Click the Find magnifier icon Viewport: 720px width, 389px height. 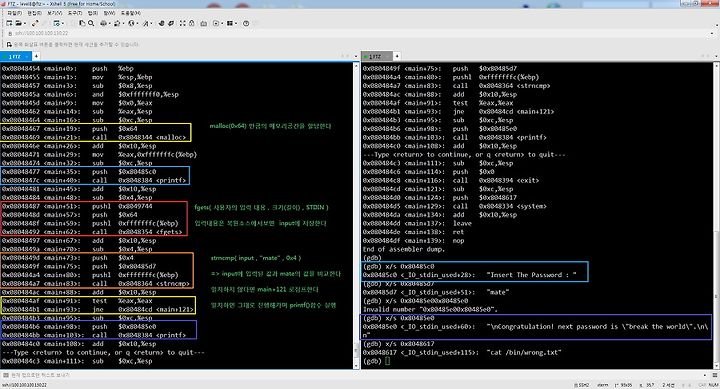point(91,23)
